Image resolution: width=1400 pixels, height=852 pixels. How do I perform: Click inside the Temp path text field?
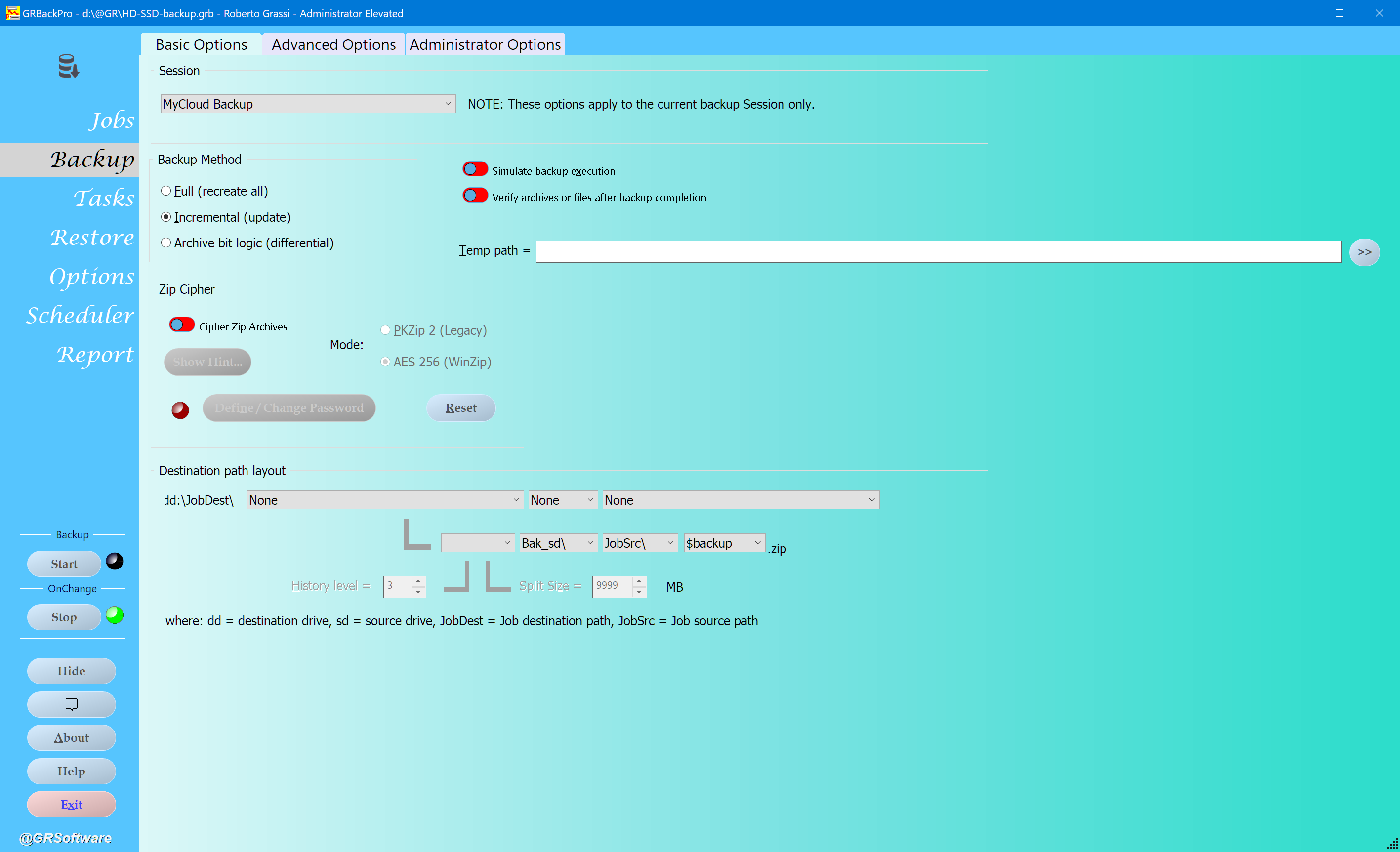938,251
